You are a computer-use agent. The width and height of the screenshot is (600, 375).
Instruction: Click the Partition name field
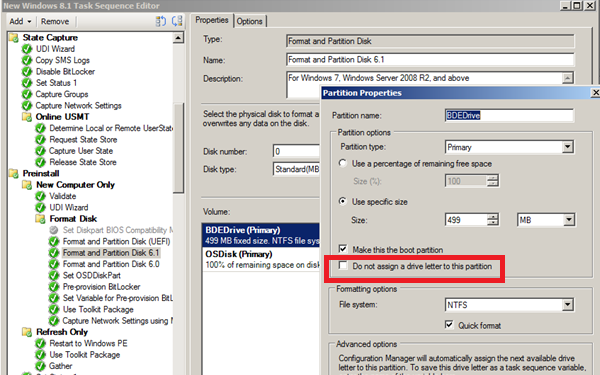click(509, 115)
